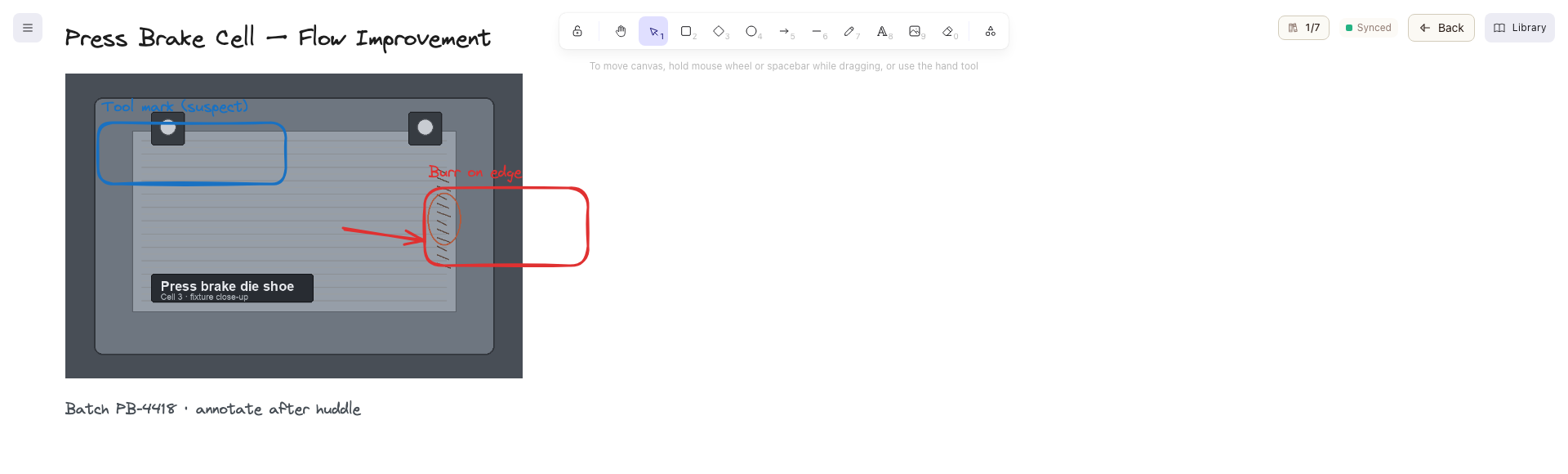Select the Eraser tool
The width and height of the screenshot is (1568, 474).
(947, 31)
